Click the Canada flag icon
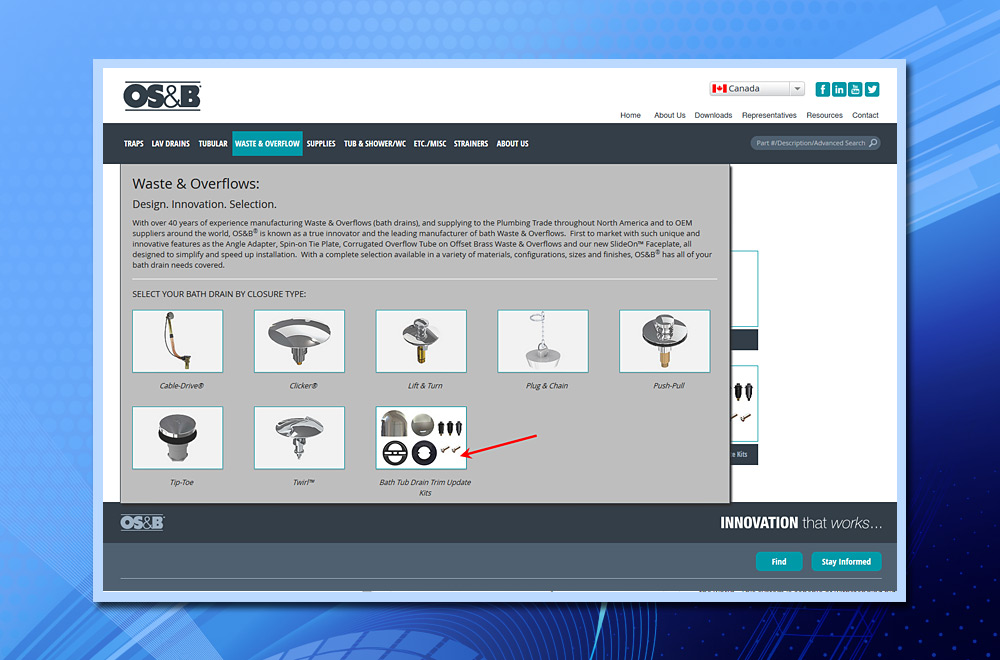 [719, 89]
